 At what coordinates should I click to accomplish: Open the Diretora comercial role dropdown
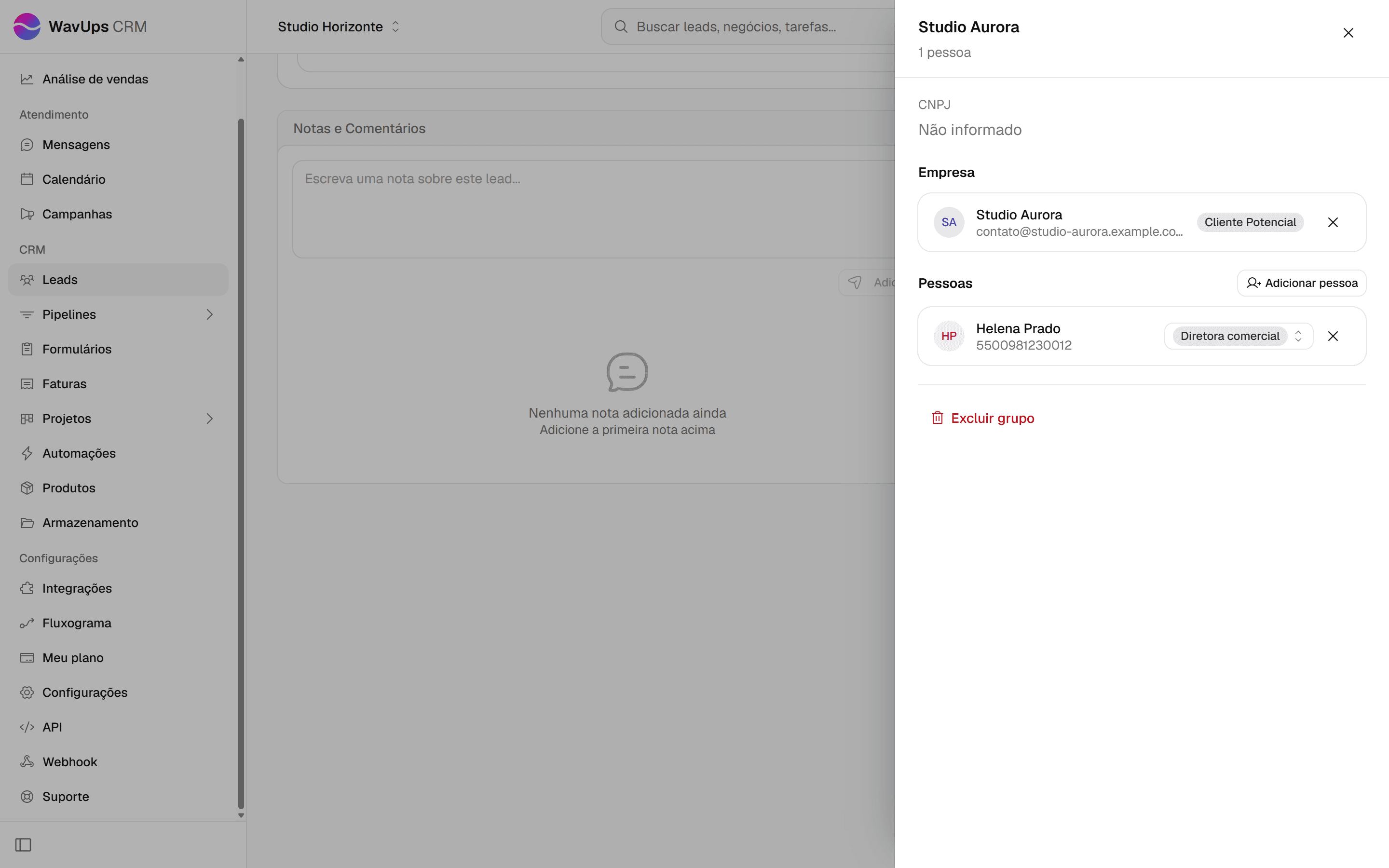(1239, 336)
